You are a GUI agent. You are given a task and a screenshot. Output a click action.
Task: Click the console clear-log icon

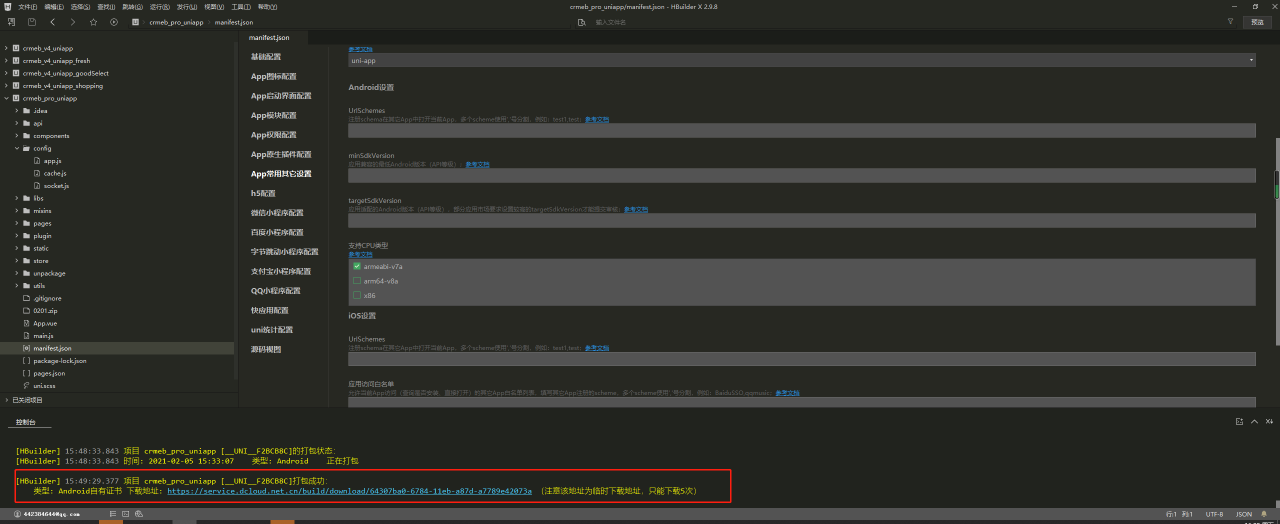(1240, 422)
